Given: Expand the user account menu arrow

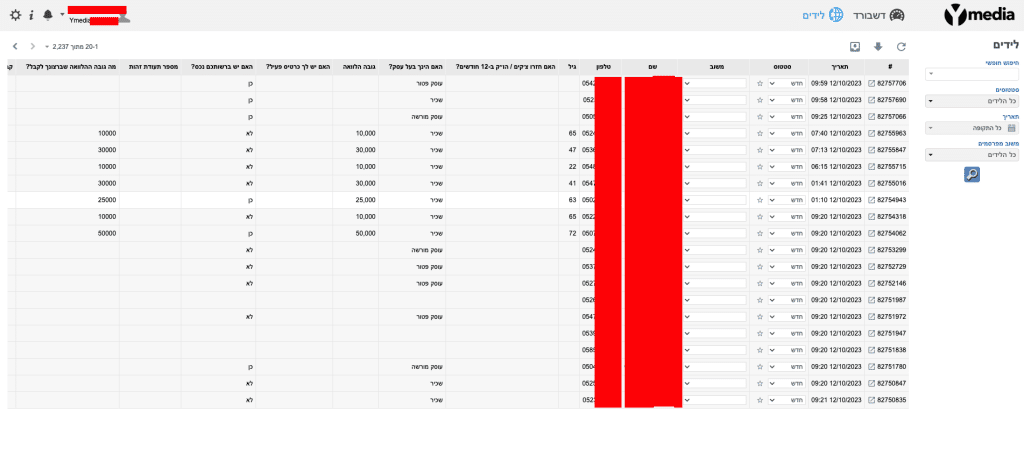Looking at the screenshot, I should [x=62, y=14].
